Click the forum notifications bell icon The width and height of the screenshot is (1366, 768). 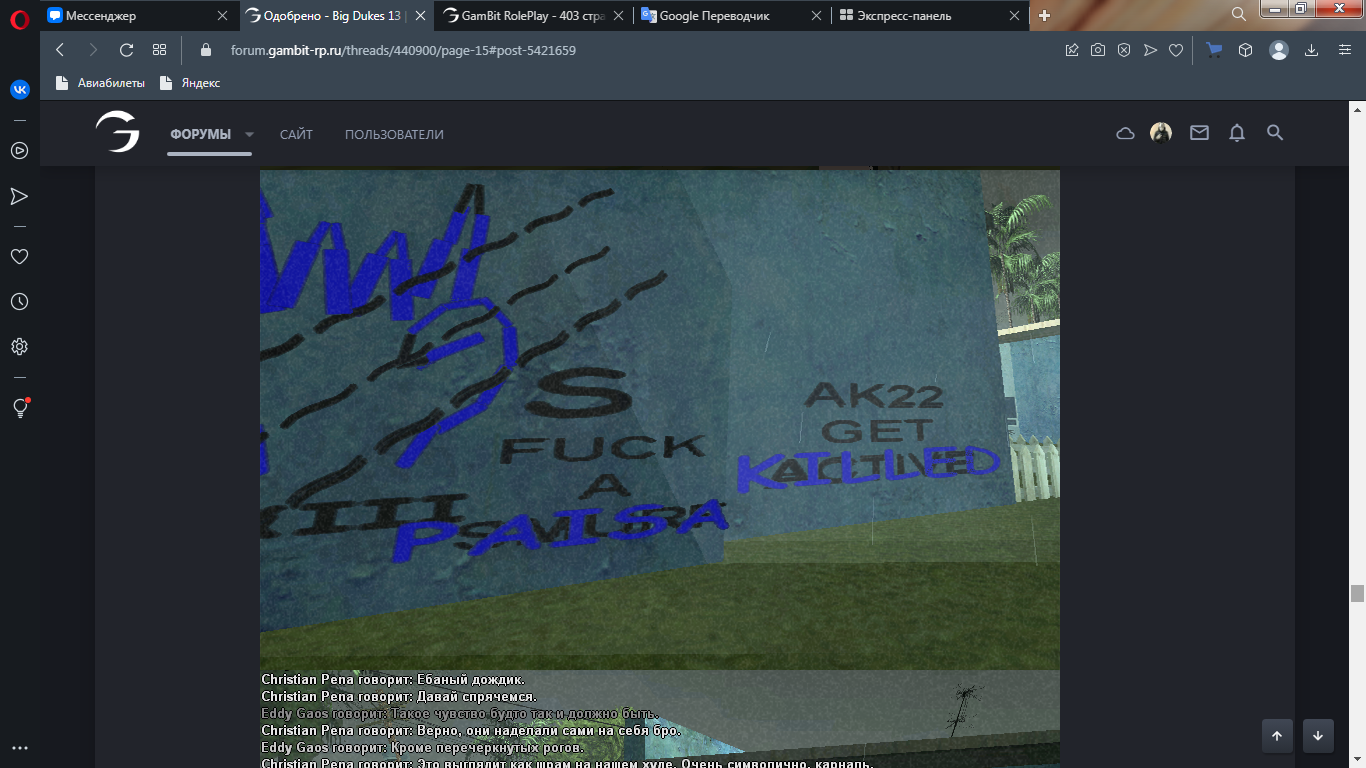1237,133
